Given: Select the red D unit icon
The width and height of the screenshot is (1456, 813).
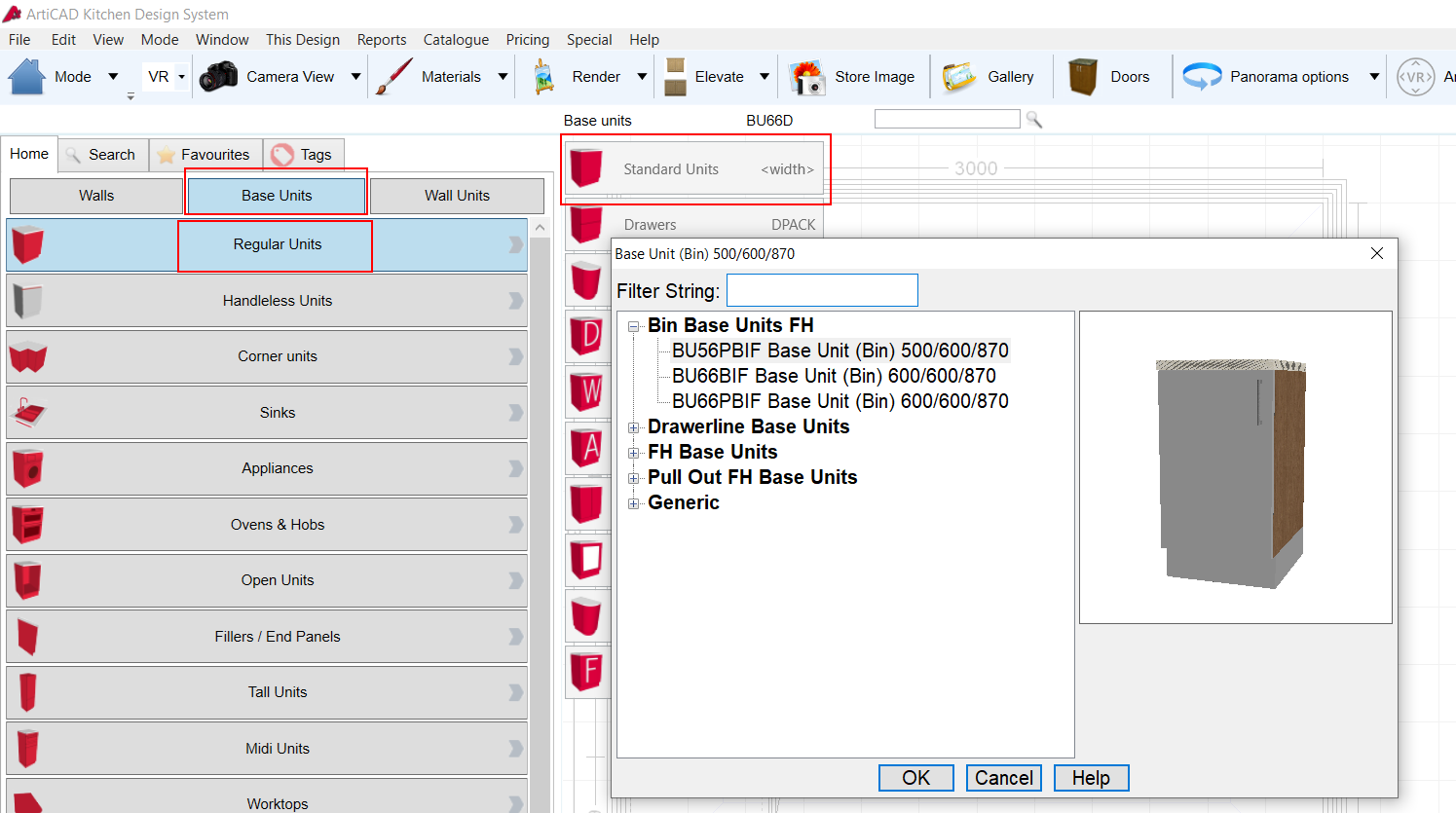Looking at the screenshot, I should point(587,336).
